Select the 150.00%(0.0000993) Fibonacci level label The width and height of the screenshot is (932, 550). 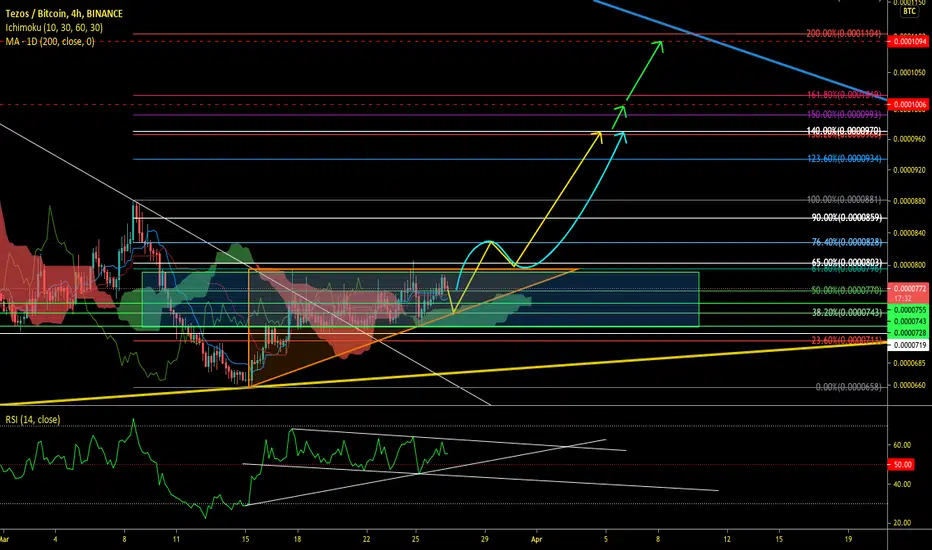click(843, 115)
